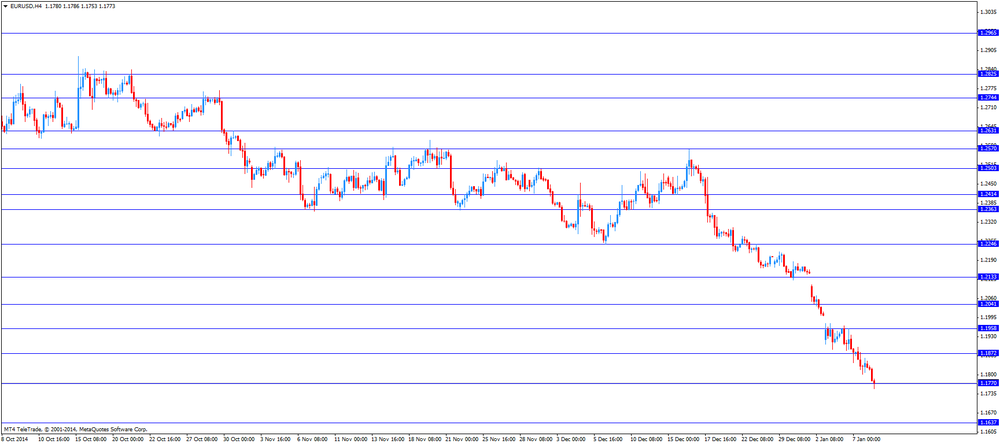Select the 1.2825 horizontal level price label
The height and width of the screenshot is (444, 1000).
click(988, 74)
